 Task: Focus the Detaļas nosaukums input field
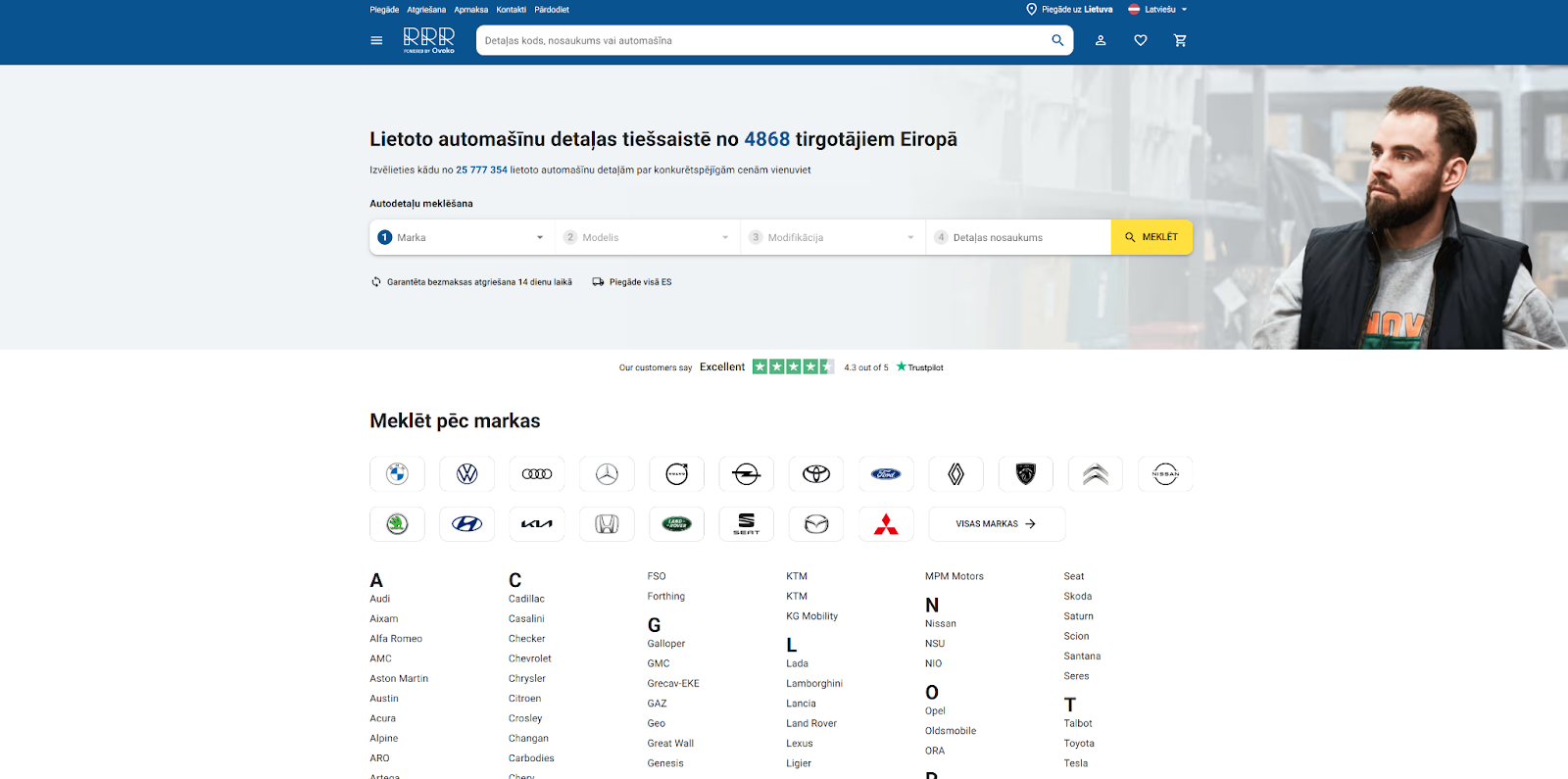(x=1018, y=237)
